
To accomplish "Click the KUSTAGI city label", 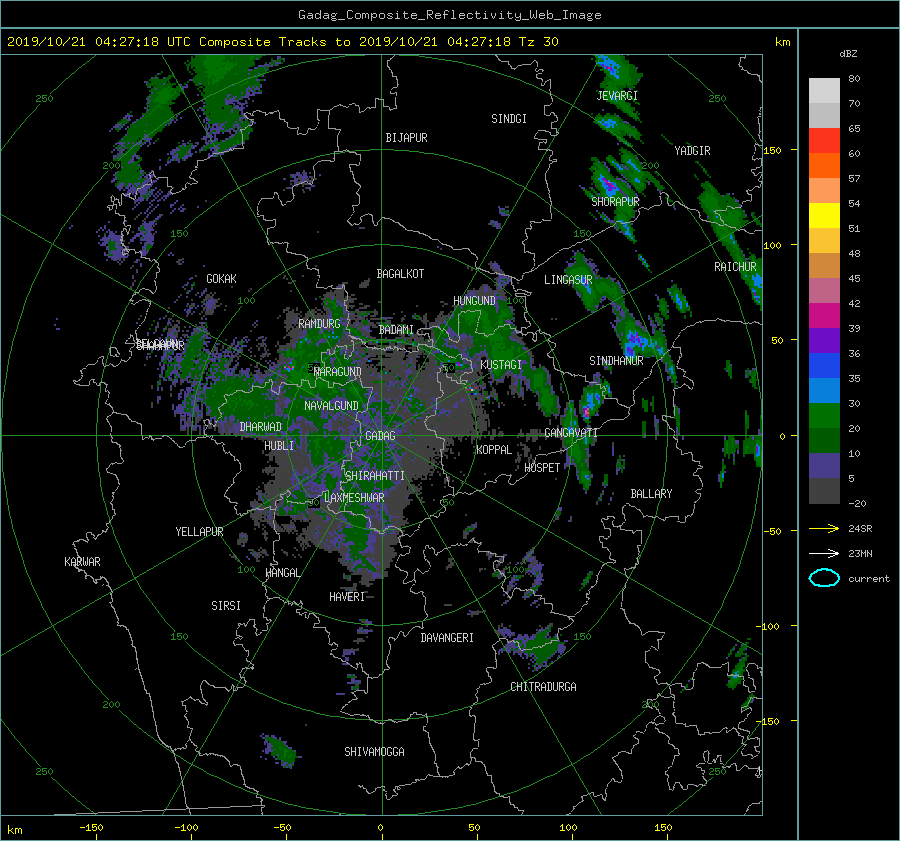I will [x=501, y=365].
